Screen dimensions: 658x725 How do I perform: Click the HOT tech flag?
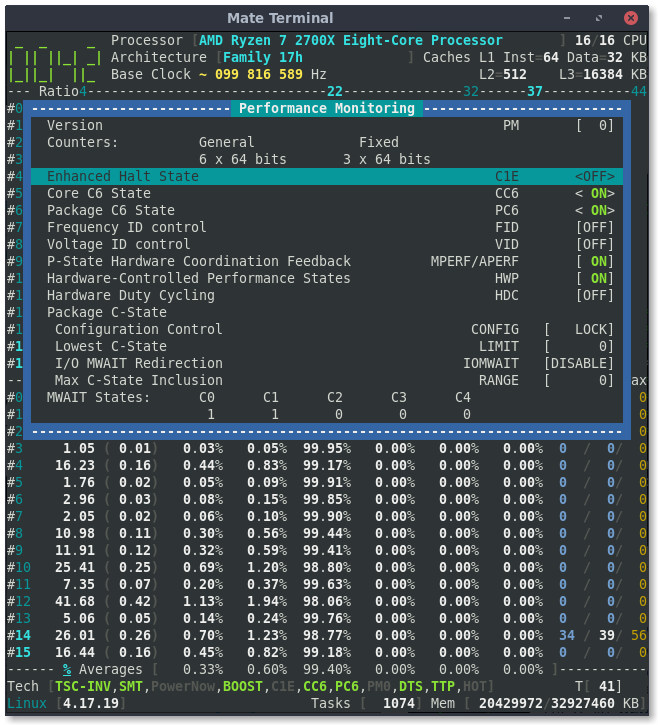pos(474,686)
